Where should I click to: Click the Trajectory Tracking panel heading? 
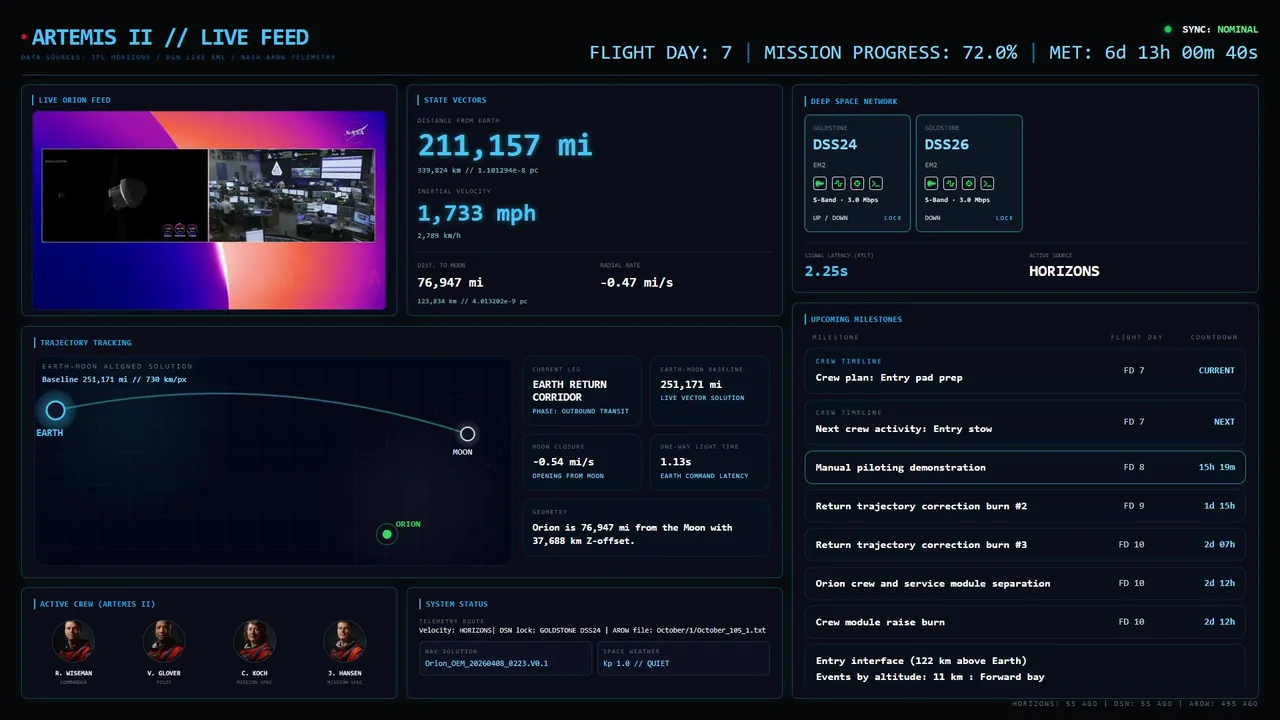[x=86, y=343]
